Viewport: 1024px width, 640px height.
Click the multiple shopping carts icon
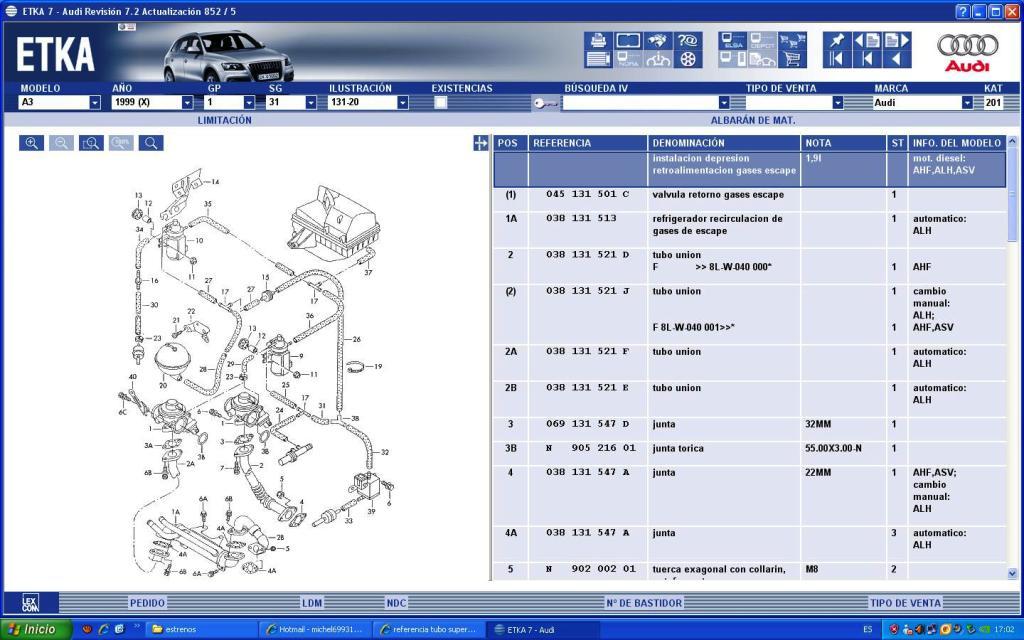[792, 41]
